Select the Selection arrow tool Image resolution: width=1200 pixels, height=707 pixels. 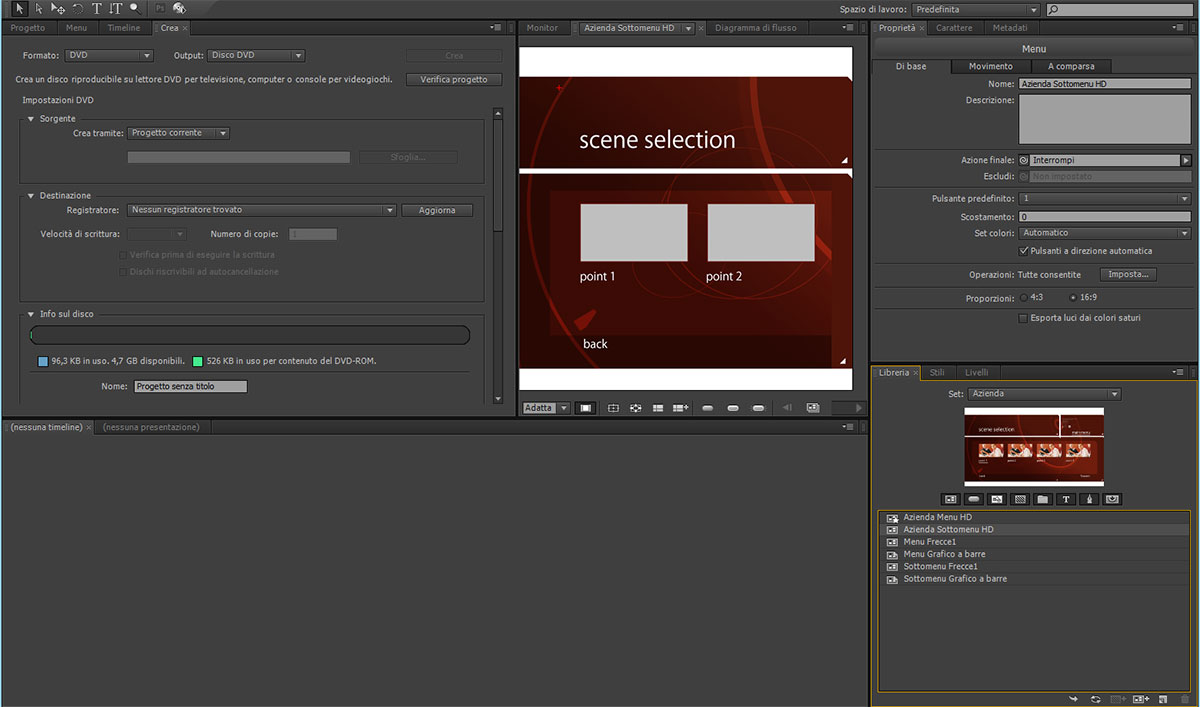(x=21, y=8)
